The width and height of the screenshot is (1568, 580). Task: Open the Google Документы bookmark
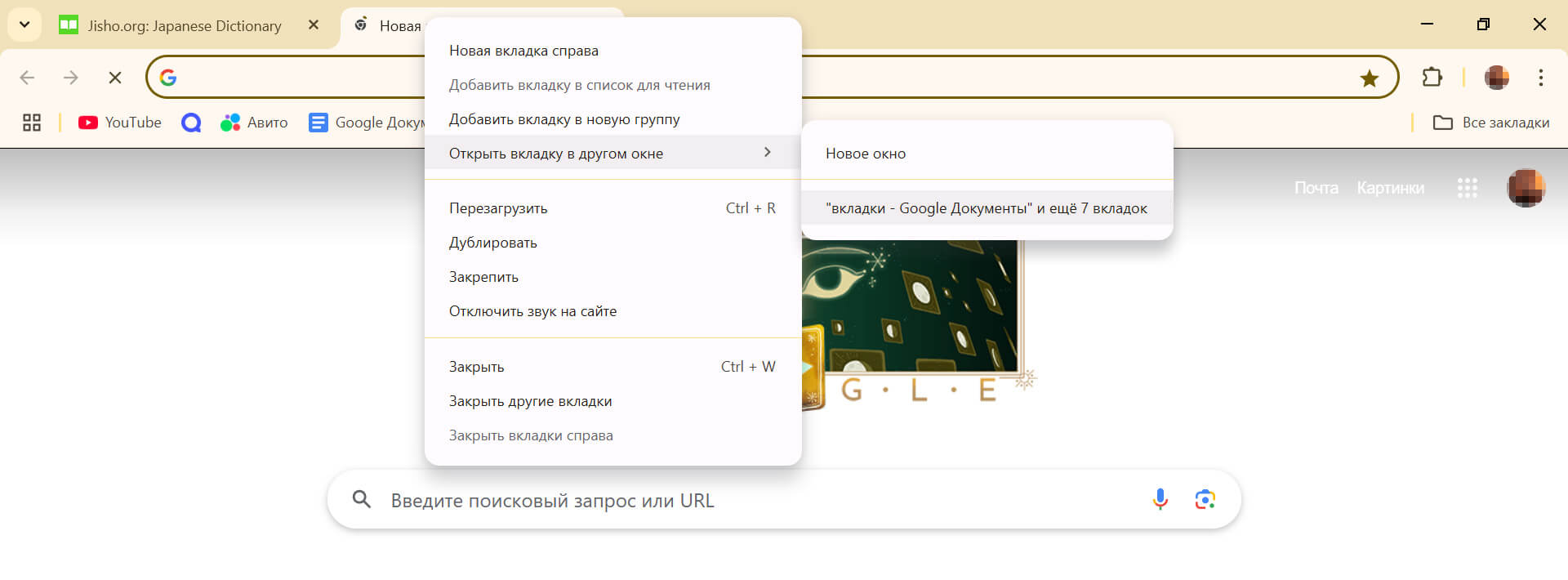pos(367,123)
